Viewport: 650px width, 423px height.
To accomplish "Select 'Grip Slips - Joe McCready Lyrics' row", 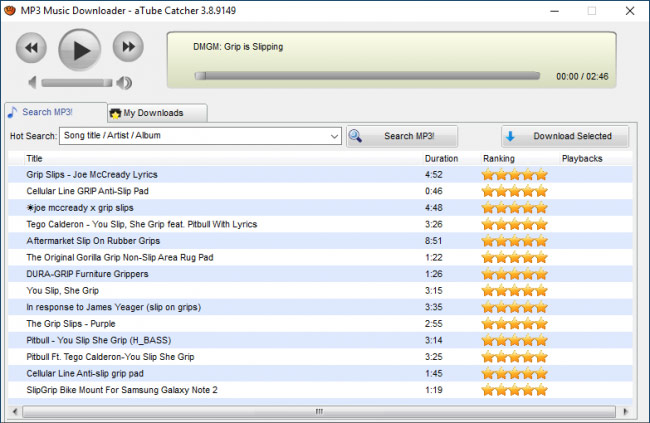I will point(320,175).
